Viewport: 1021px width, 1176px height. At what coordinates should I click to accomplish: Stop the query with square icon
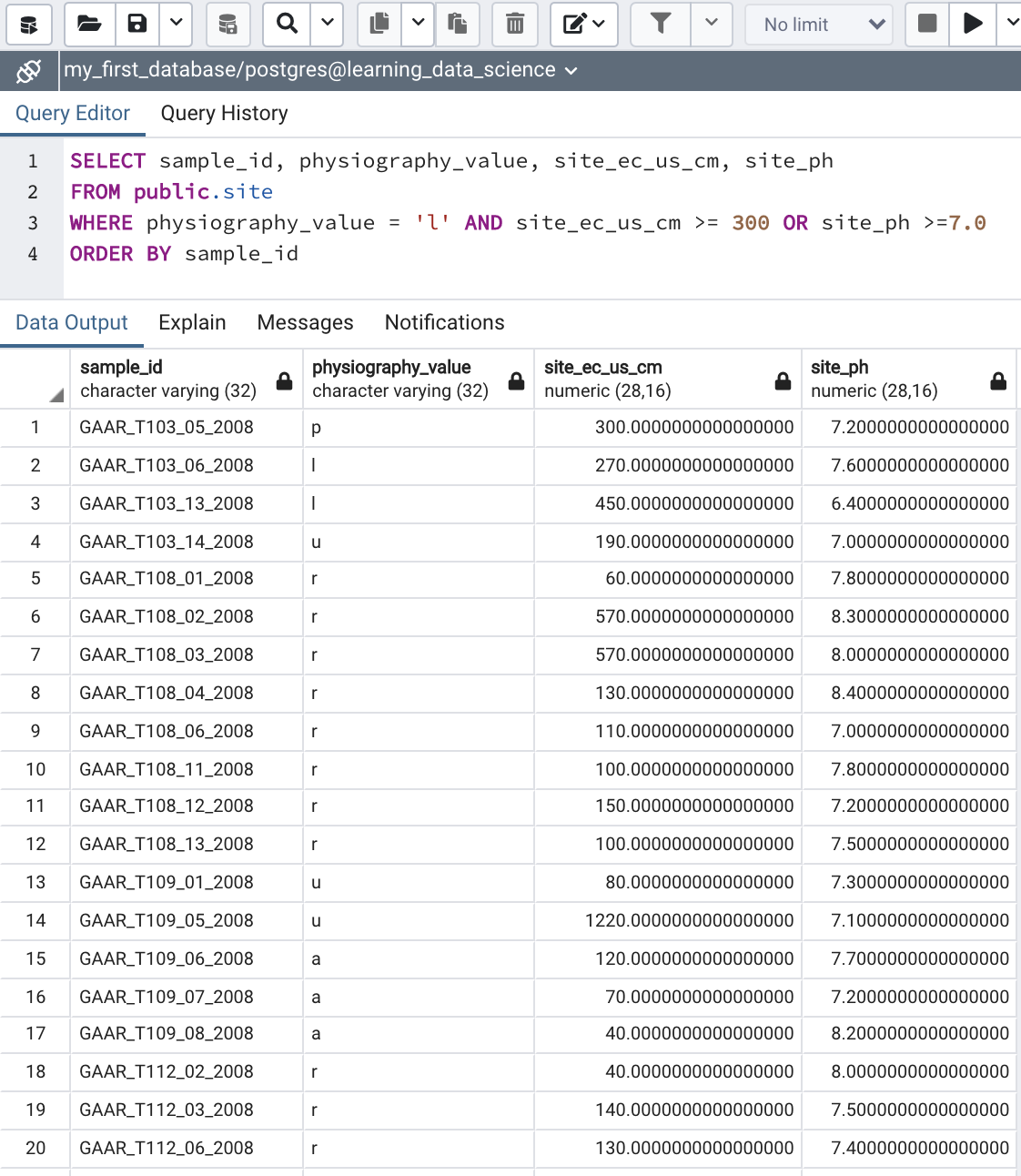[927, 24]
